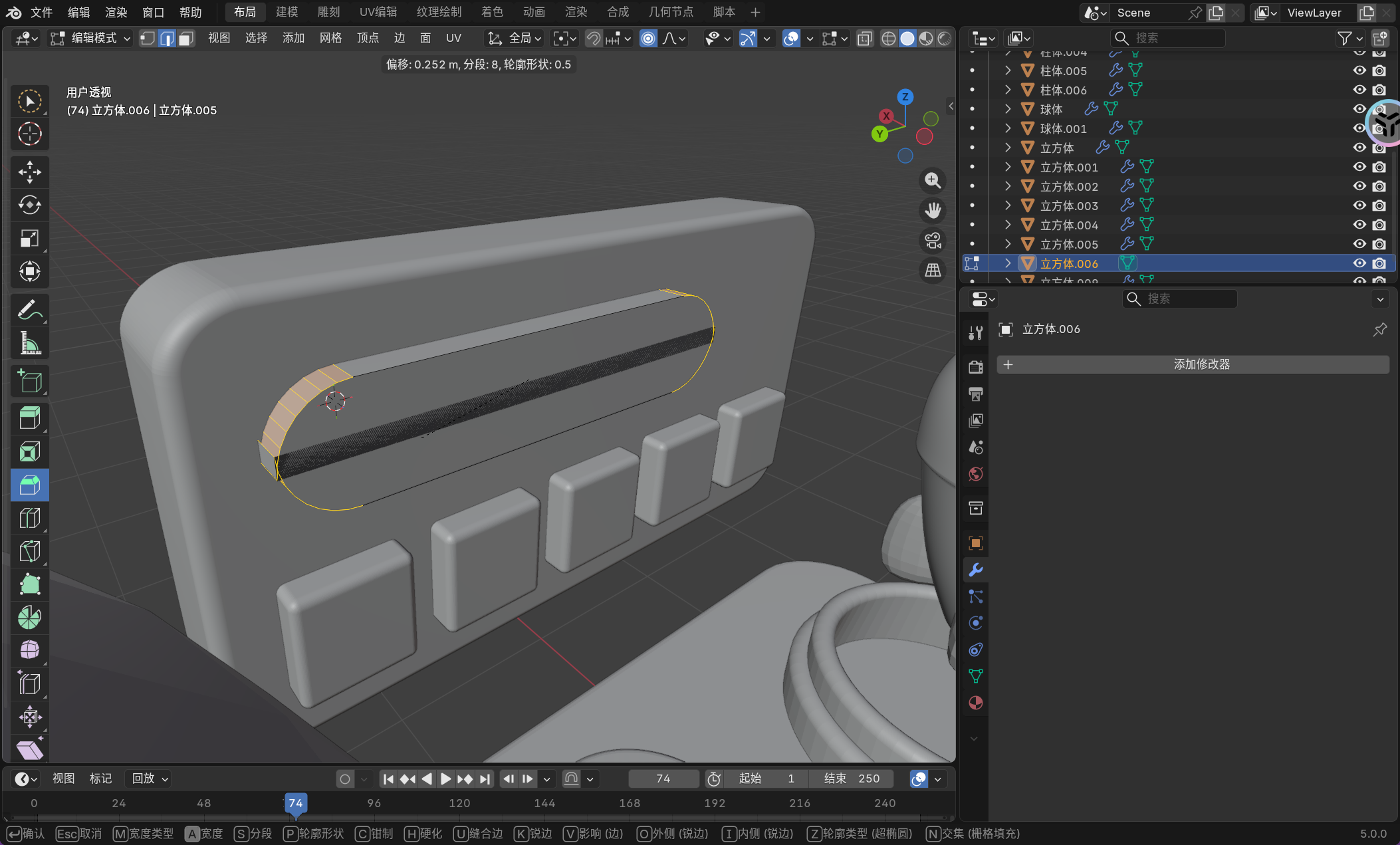This screenshot has width=1400, height=845.
Task: Open the Material properties tab
Action: click(975, 703)
